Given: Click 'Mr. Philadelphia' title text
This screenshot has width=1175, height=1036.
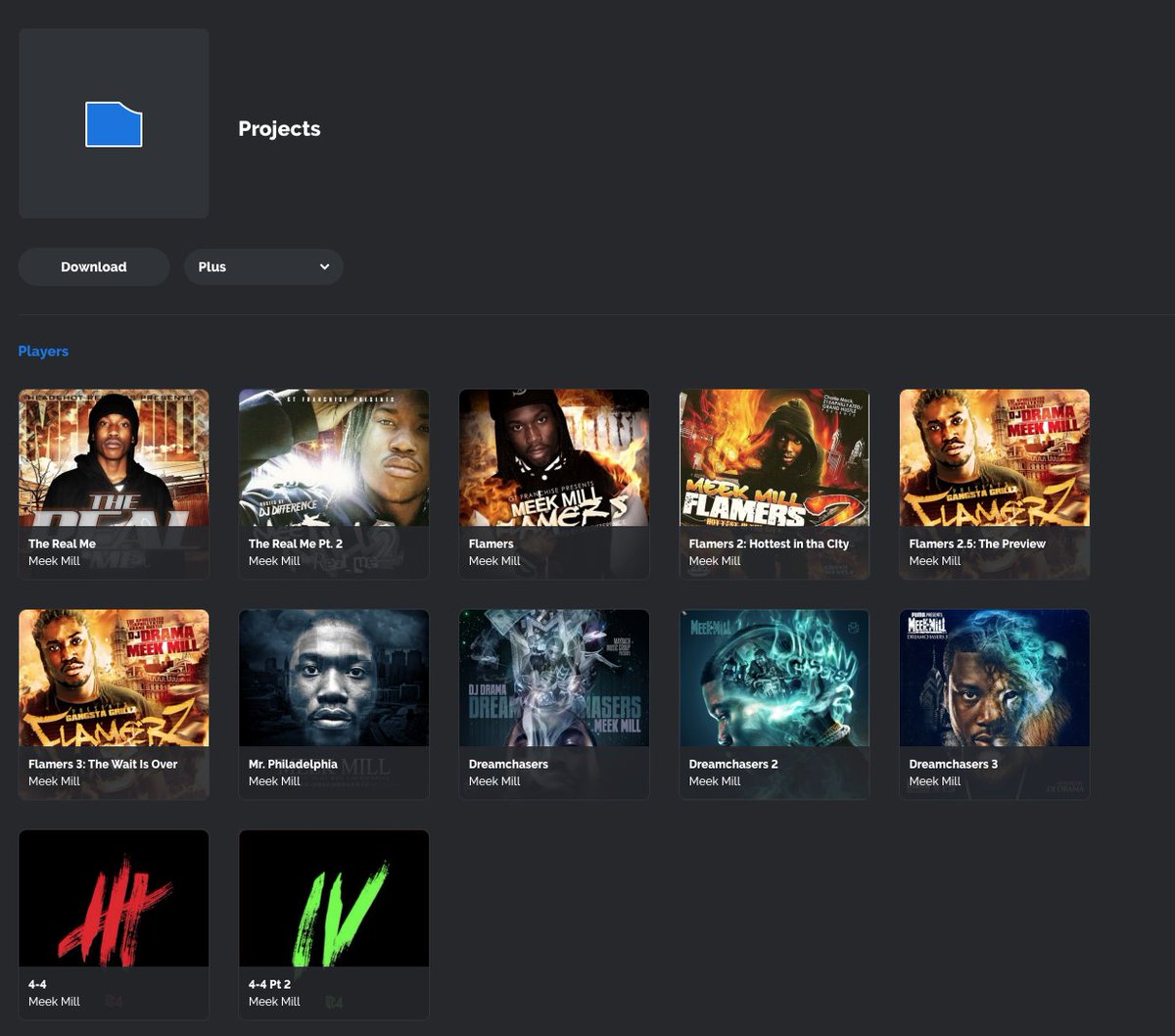Looking at the screenshot, I should [293, 764].
